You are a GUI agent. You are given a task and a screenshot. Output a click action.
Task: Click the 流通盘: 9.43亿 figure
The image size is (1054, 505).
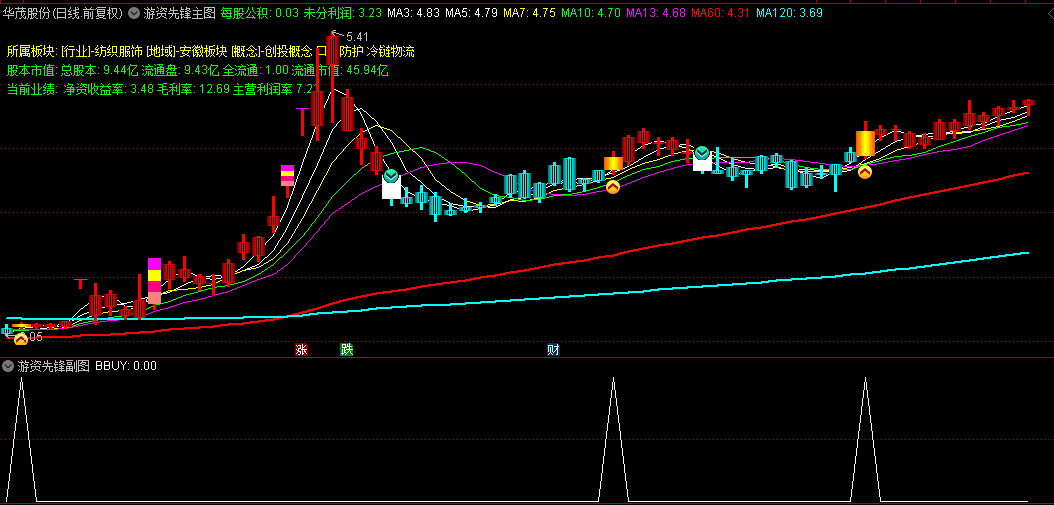pos(180,70)
